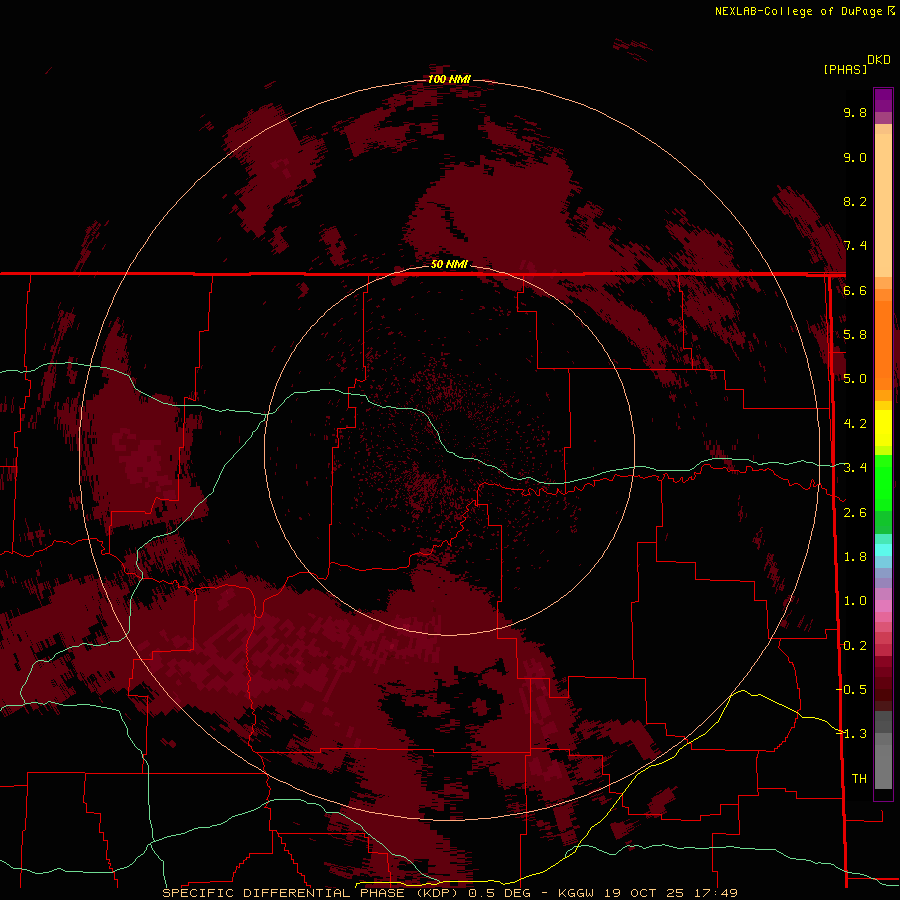The image size is (900, 900).
Task: Click the 9.0 value on color scale
Action: point(855,157)
